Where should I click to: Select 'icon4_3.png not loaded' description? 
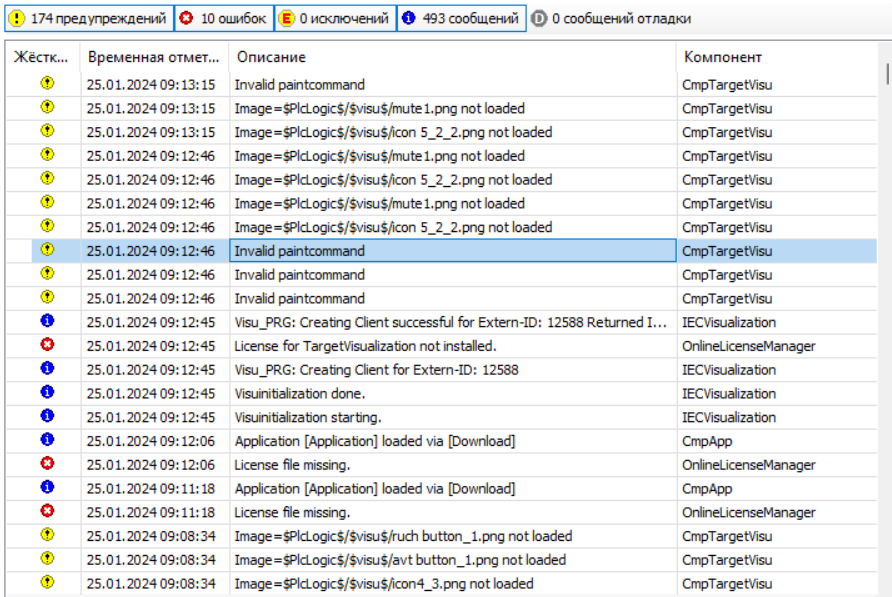pos(384,584)
